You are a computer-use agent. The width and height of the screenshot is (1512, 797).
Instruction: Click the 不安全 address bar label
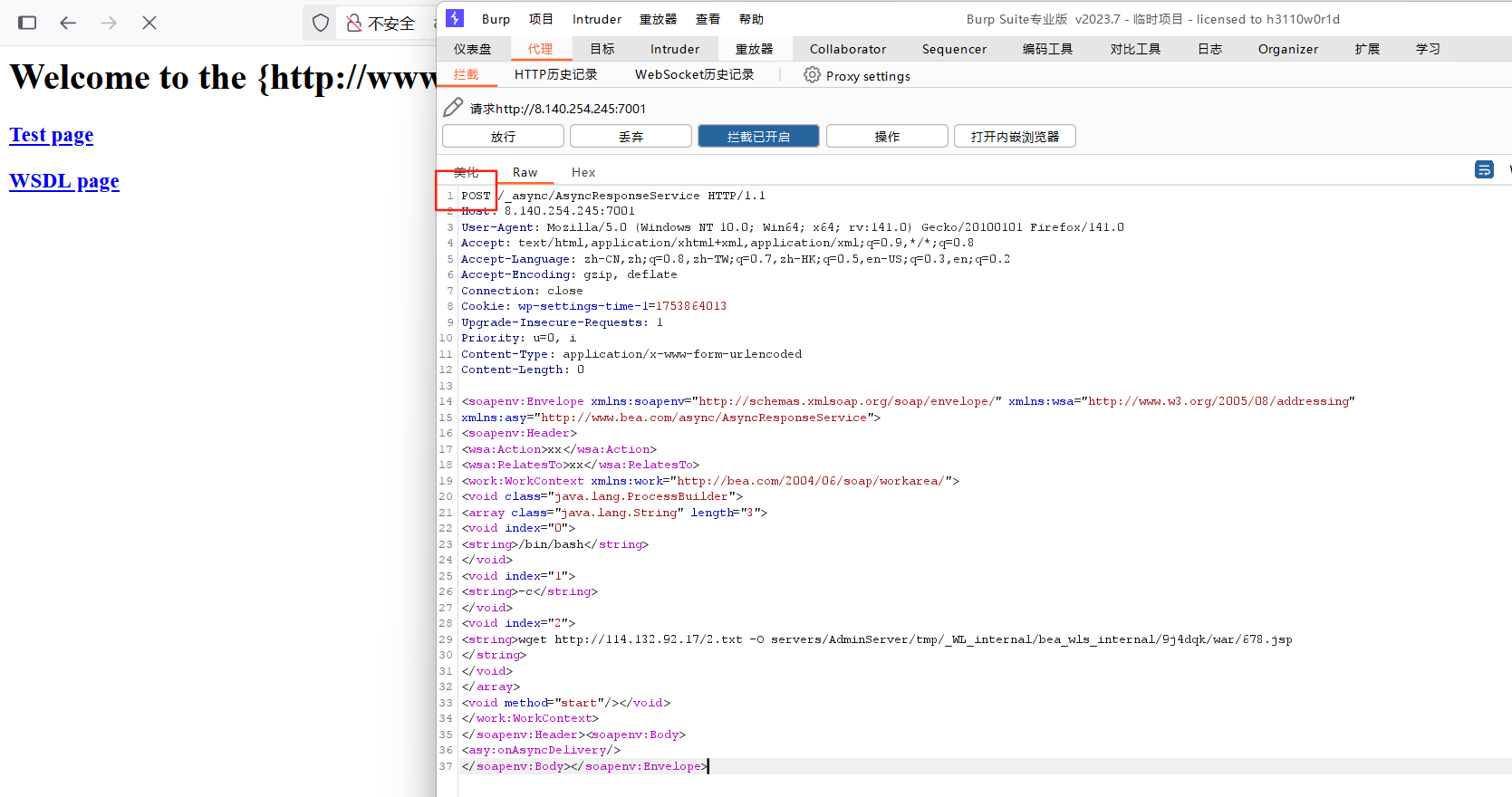tap(391, 24)
